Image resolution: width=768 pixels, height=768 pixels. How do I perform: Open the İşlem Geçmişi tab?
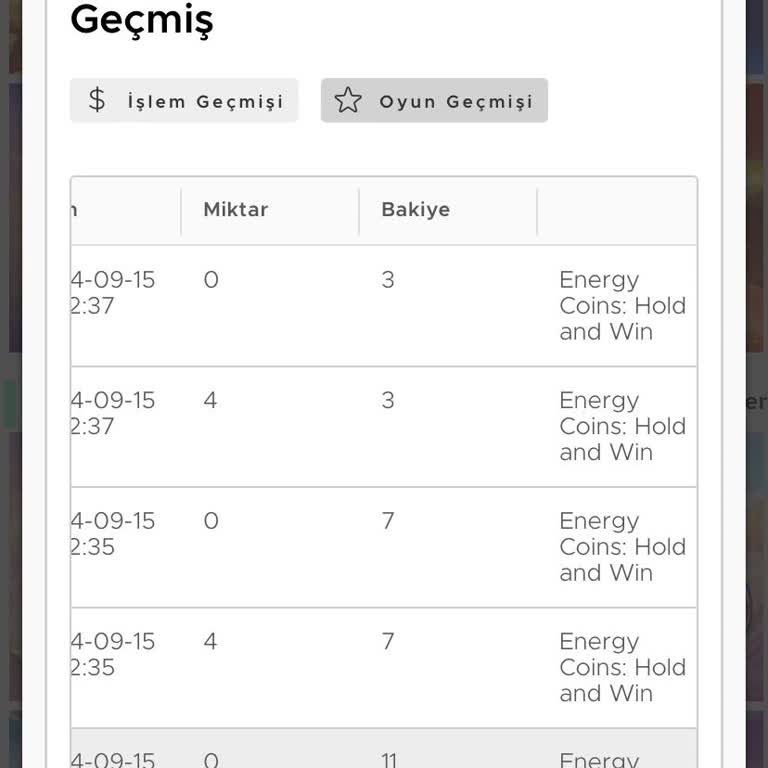click(184, 100)
